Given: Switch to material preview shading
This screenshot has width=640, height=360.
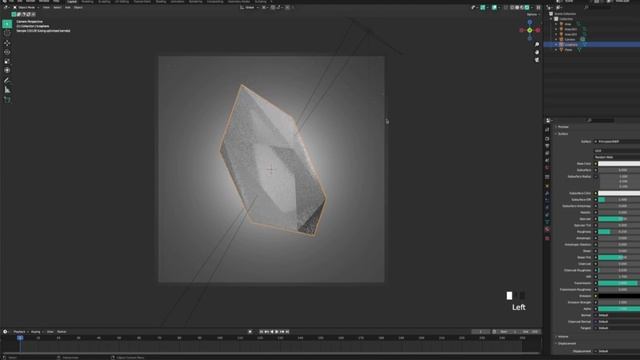Looking at the screenshot, I should pyautogui.click(x=522, y=7).
